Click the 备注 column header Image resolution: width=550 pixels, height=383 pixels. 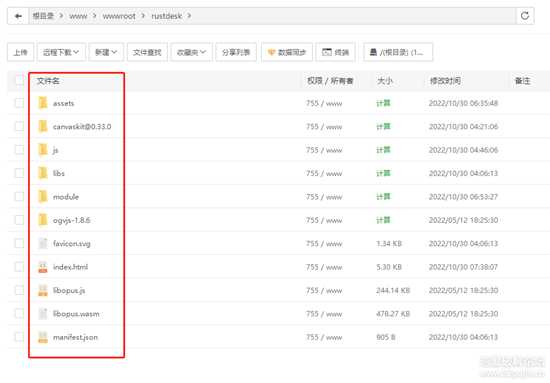pos(522,81)
